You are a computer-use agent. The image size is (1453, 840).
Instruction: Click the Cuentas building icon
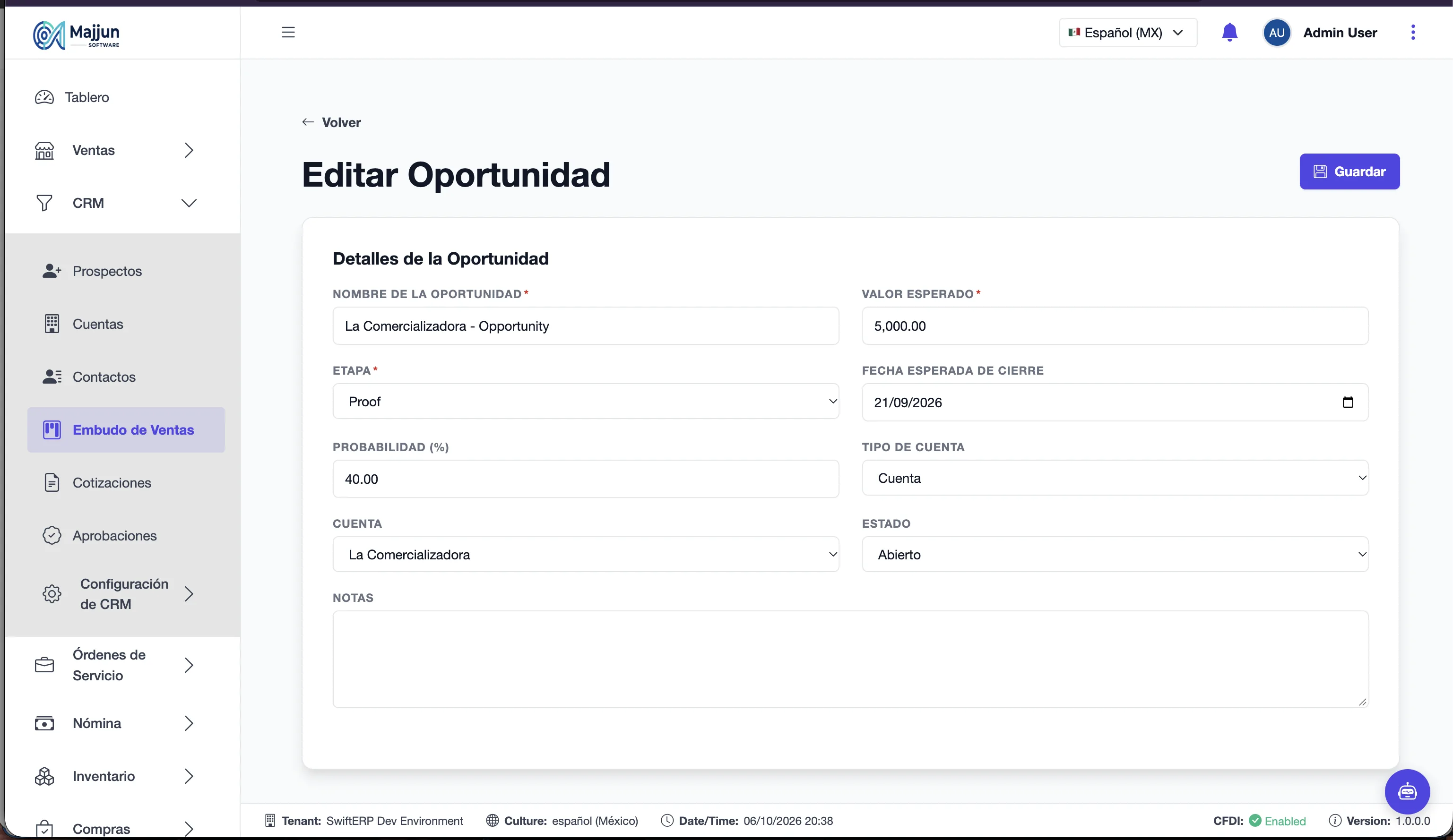(x=52, y=324)
